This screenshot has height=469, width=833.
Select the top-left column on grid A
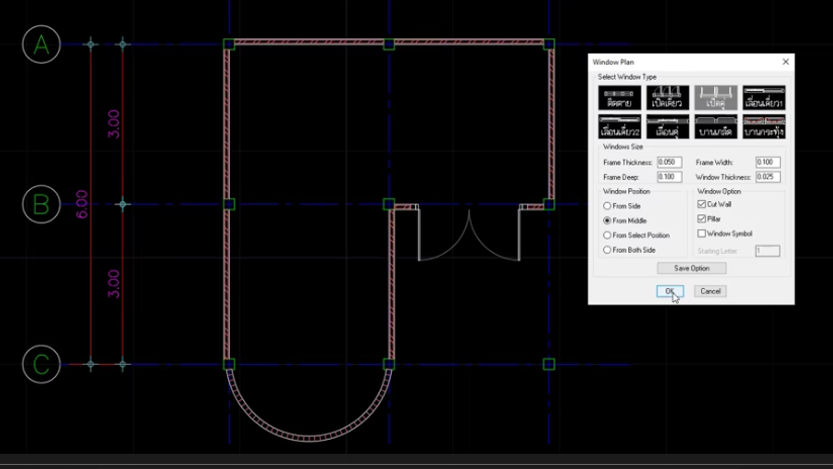point(229,44)
